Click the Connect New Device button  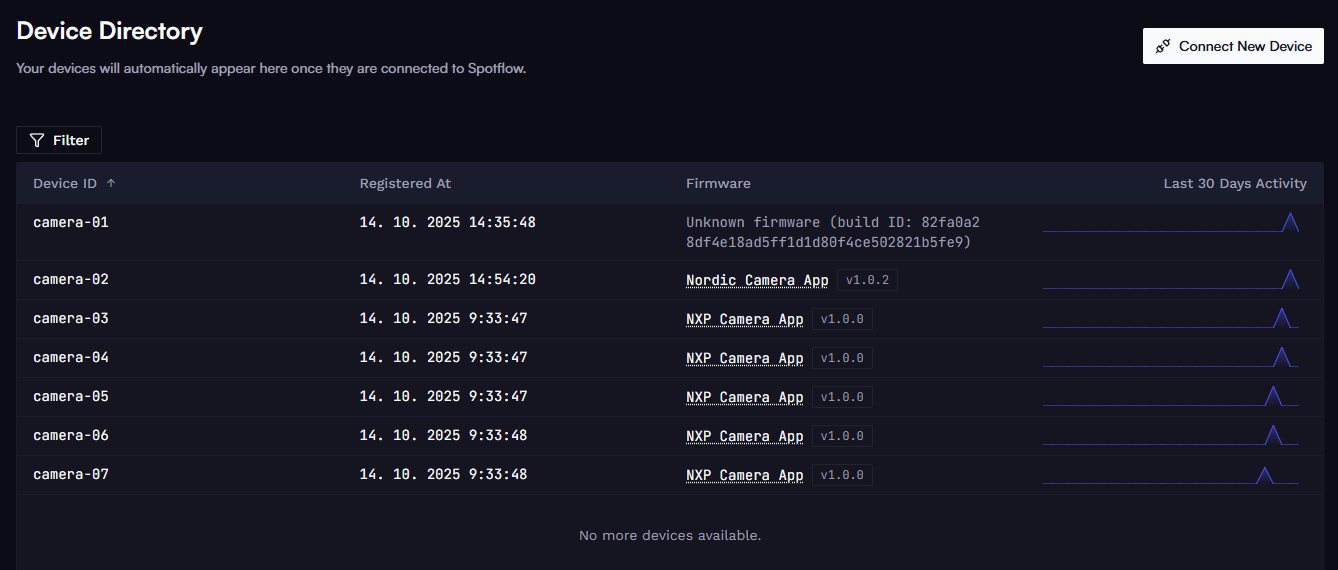pos(1233,46)
